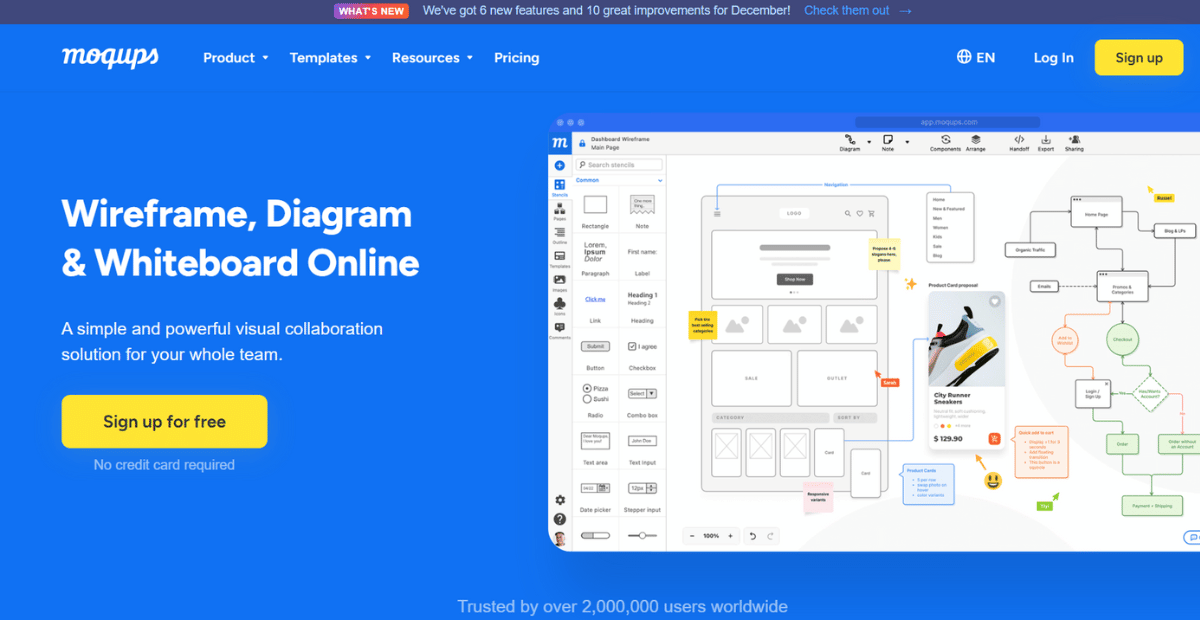
Task: Click the Select combo box stencil
Action: click(642, 394)
